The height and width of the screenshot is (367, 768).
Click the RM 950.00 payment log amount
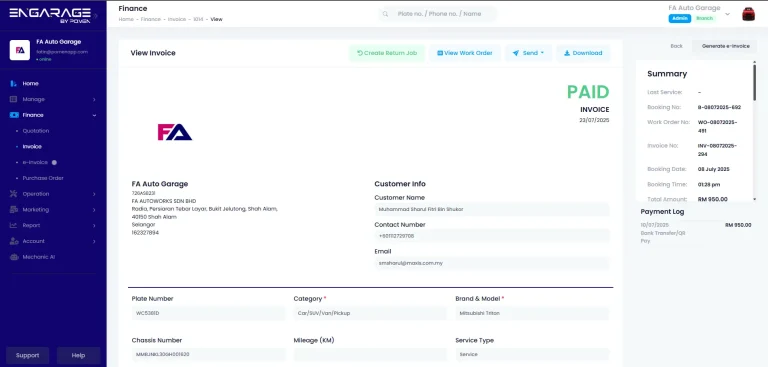[738, 225]
